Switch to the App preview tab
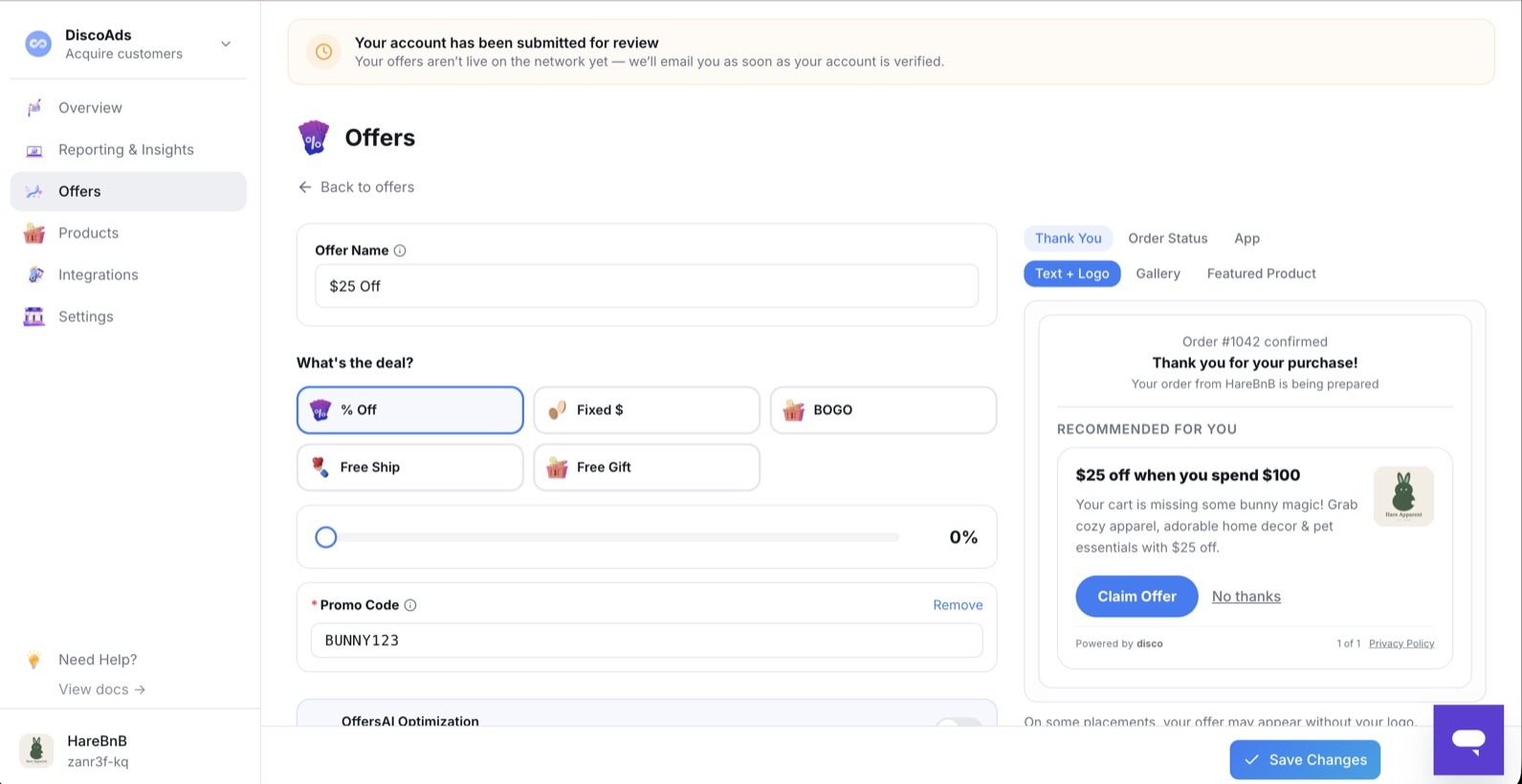1522x784 pixels. (x=1246, y=238)
